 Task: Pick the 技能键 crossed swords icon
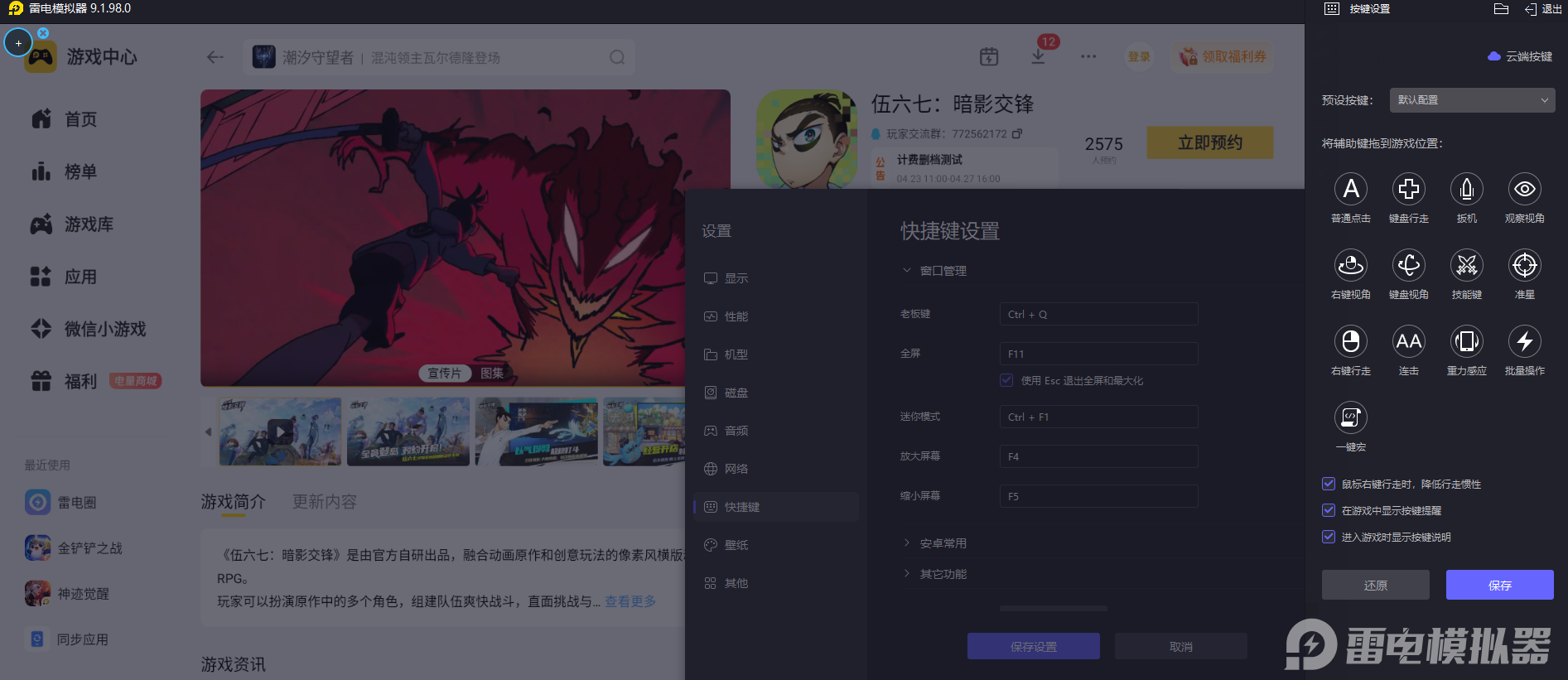pyautogui.click(x=1467, y=265)
